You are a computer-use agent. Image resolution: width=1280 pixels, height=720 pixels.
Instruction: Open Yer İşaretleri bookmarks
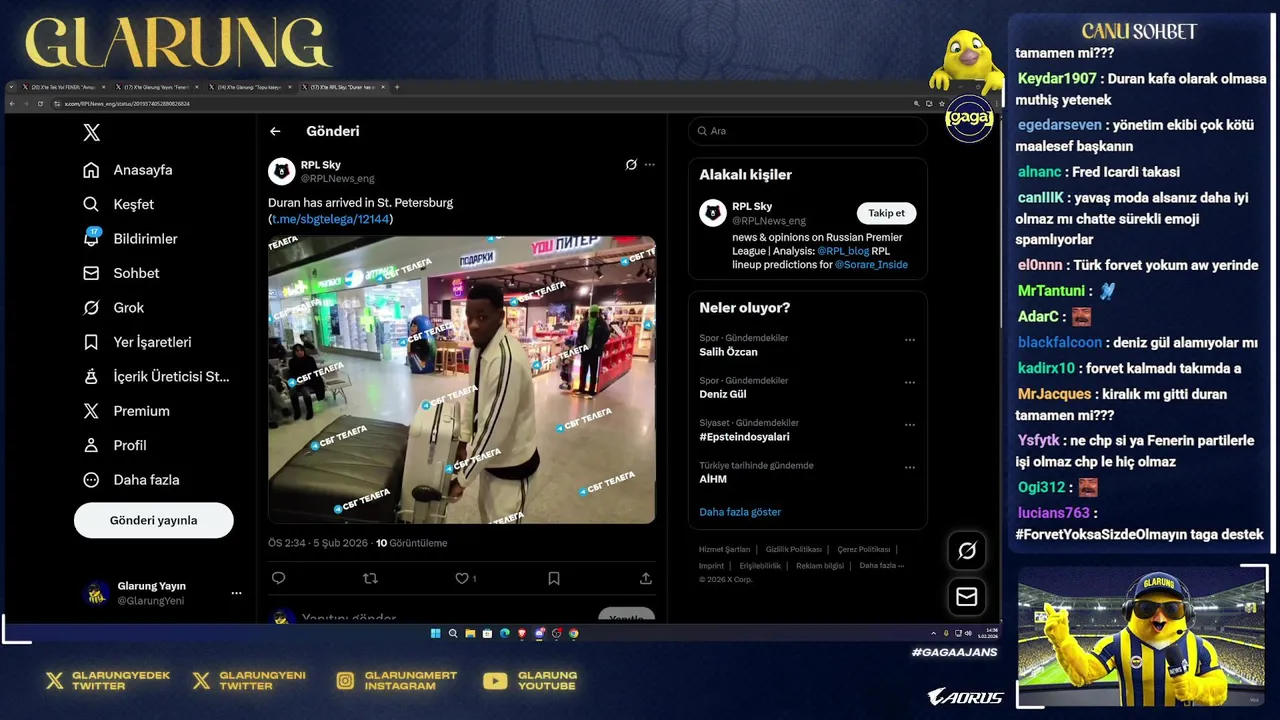(137, 342)
